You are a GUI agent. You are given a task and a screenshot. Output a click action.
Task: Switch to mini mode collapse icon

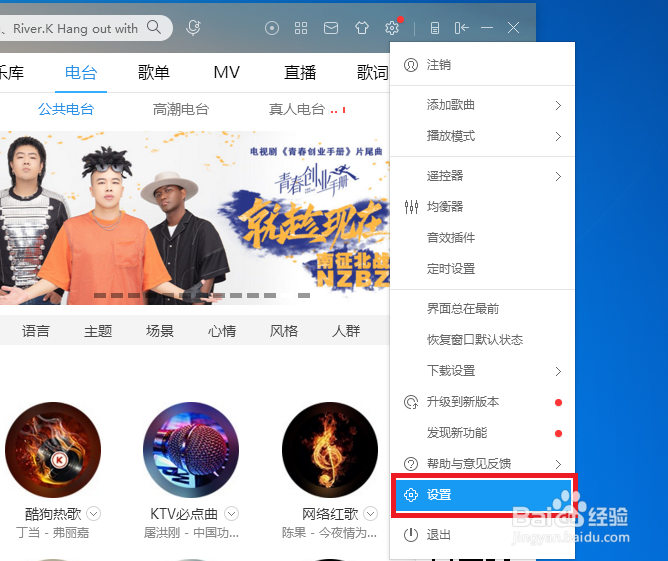tap(461, 28)
